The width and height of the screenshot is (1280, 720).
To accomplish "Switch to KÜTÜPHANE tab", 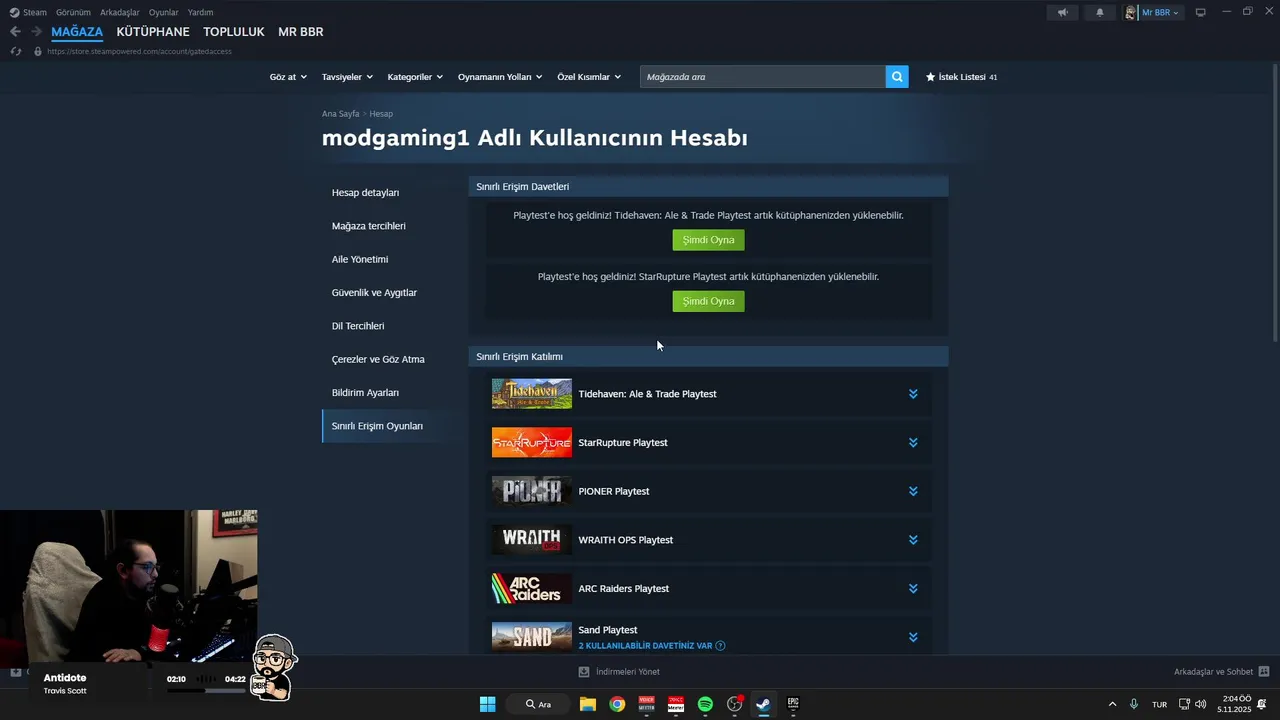I will 153,32.
